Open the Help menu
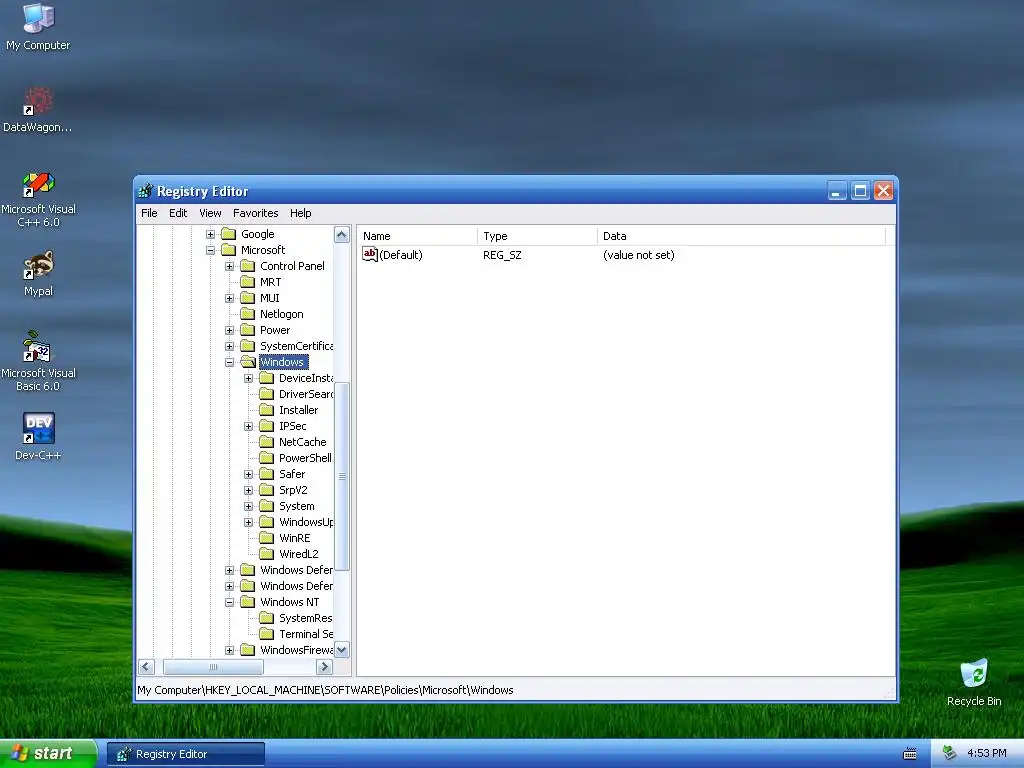The width and height of the screenshot is (1024, 768). pos(300,213)
